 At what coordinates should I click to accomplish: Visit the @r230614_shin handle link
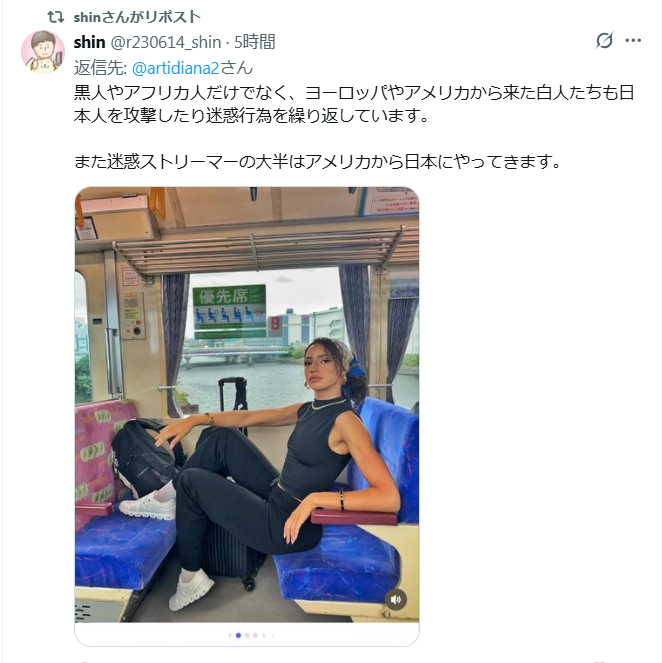click(166, 42)
